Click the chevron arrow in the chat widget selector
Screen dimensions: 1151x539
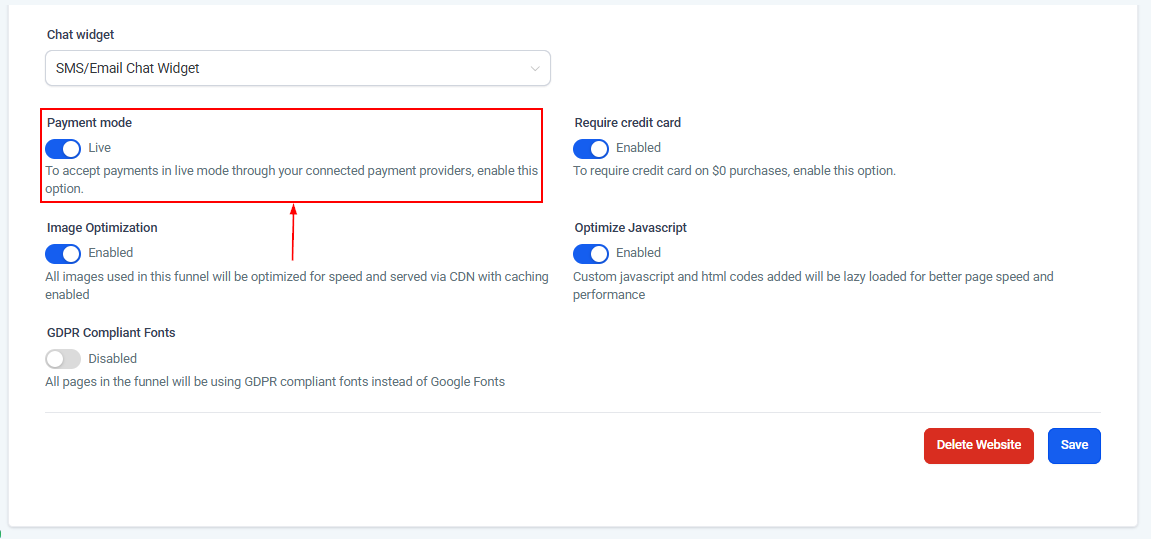click(x=535, y=69)
